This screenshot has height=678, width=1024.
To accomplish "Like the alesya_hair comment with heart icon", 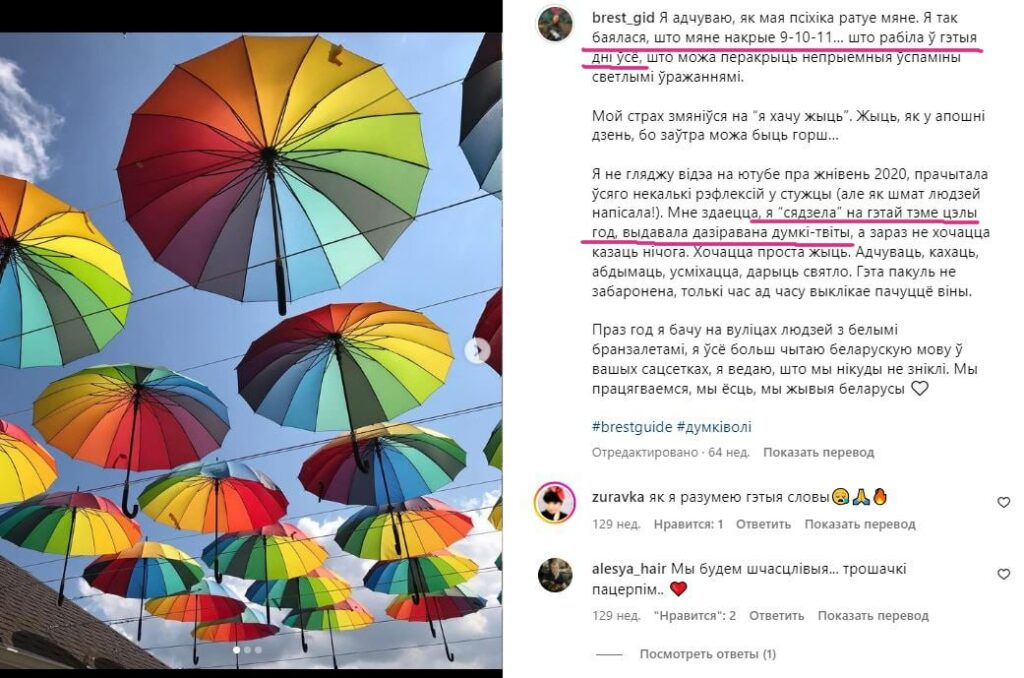I will [x=1004, y=574].
